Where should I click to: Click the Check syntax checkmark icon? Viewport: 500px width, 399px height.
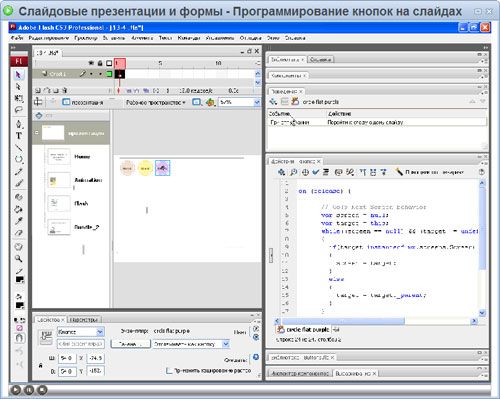316,172
